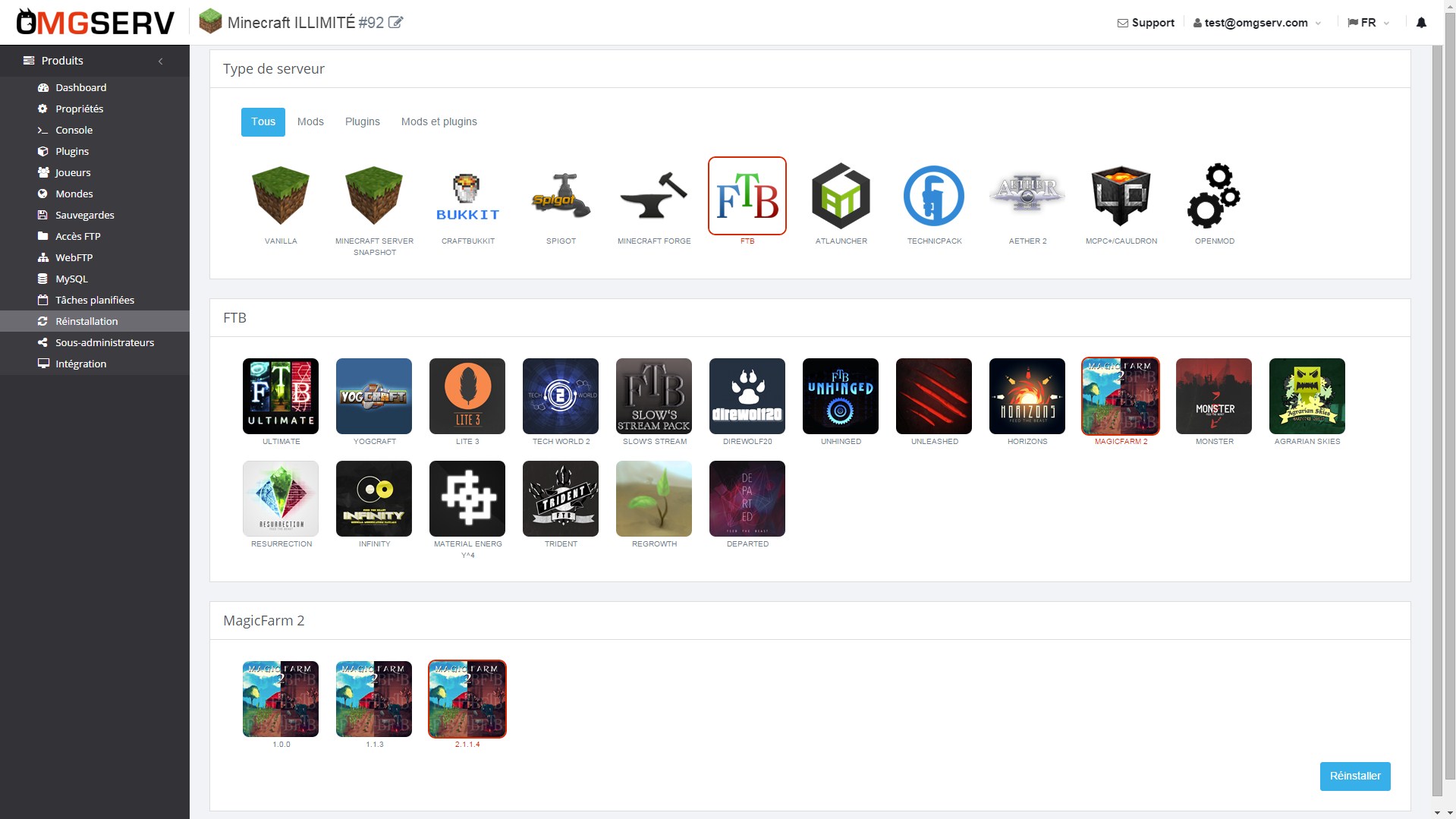The image size is (1456, 819).
Task: Pick the FTB Ultimate modpack
Action: click(x=281, y=396)
